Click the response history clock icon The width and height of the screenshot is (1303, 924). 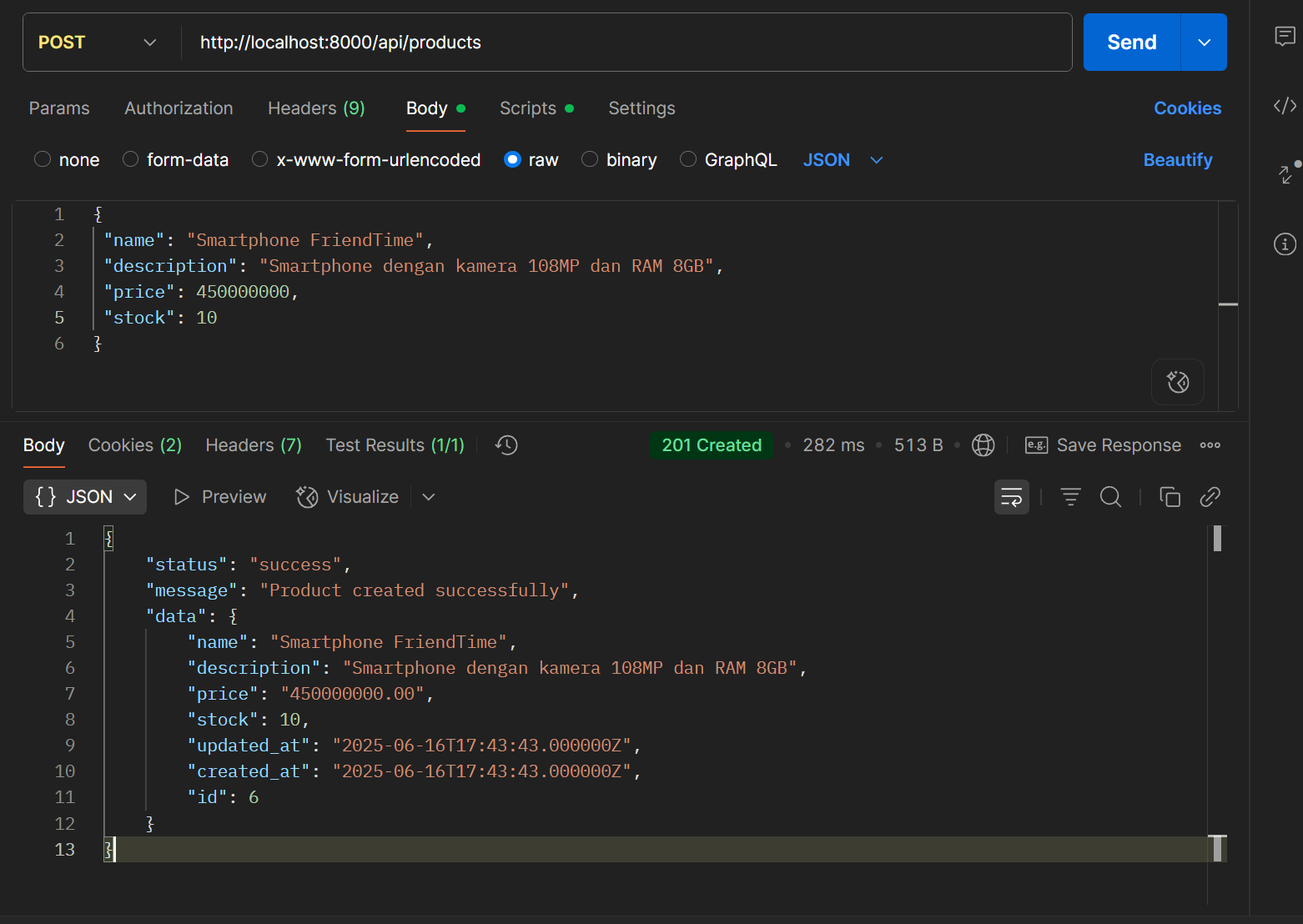coord(506,445)
